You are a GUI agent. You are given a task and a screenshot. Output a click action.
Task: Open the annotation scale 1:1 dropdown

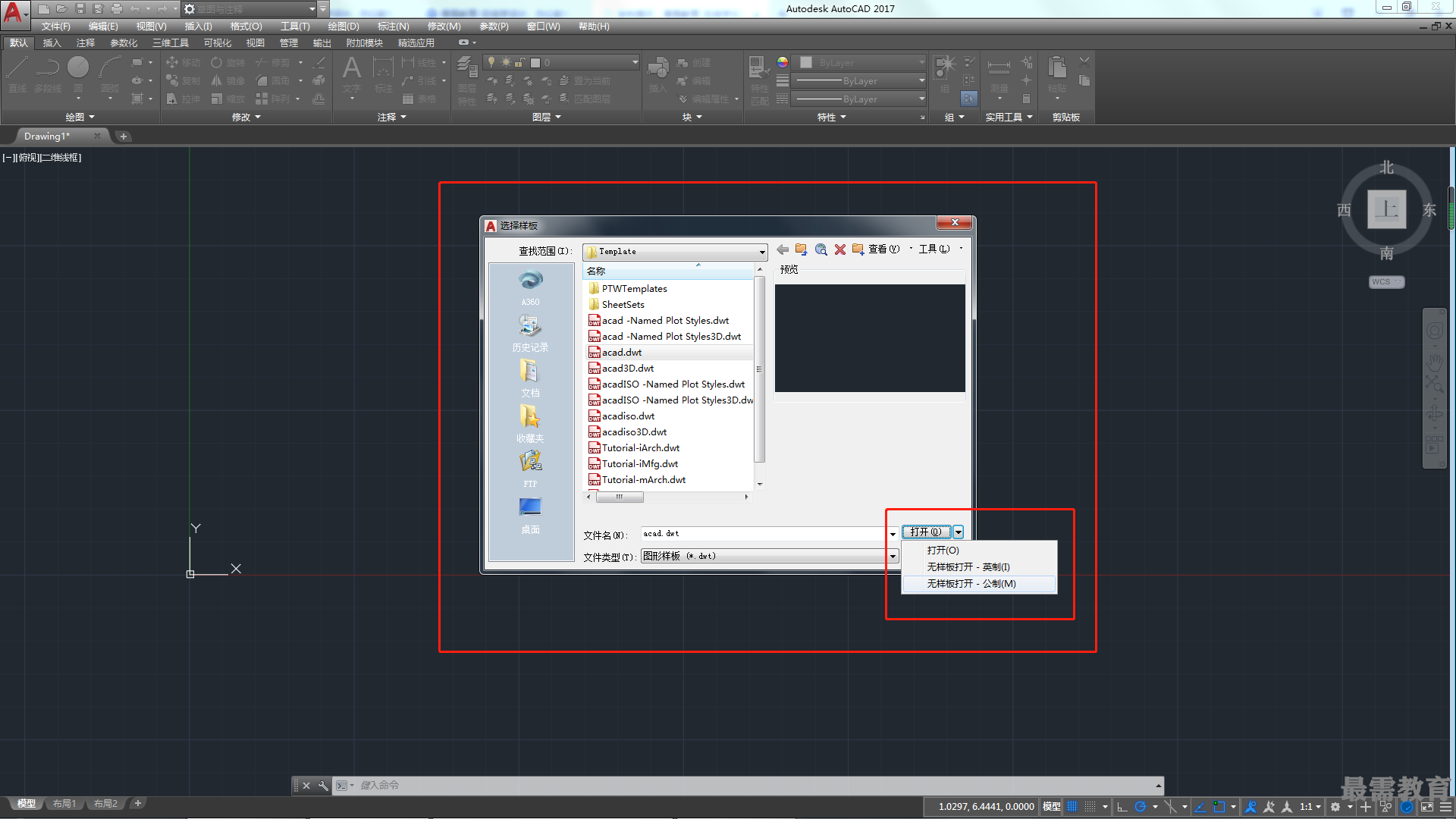pos(1310,807)
